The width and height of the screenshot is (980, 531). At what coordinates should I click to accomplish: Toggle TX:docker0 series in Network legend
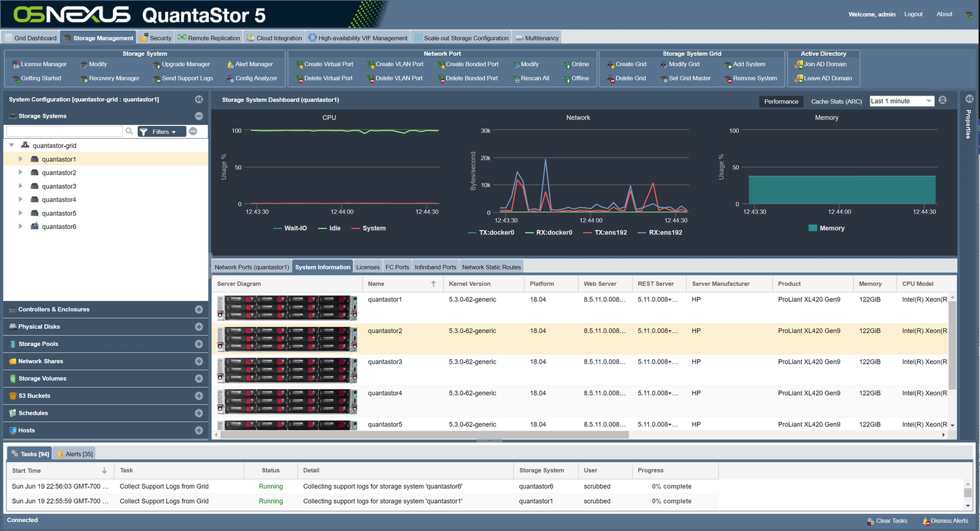(x=491, y=232)
